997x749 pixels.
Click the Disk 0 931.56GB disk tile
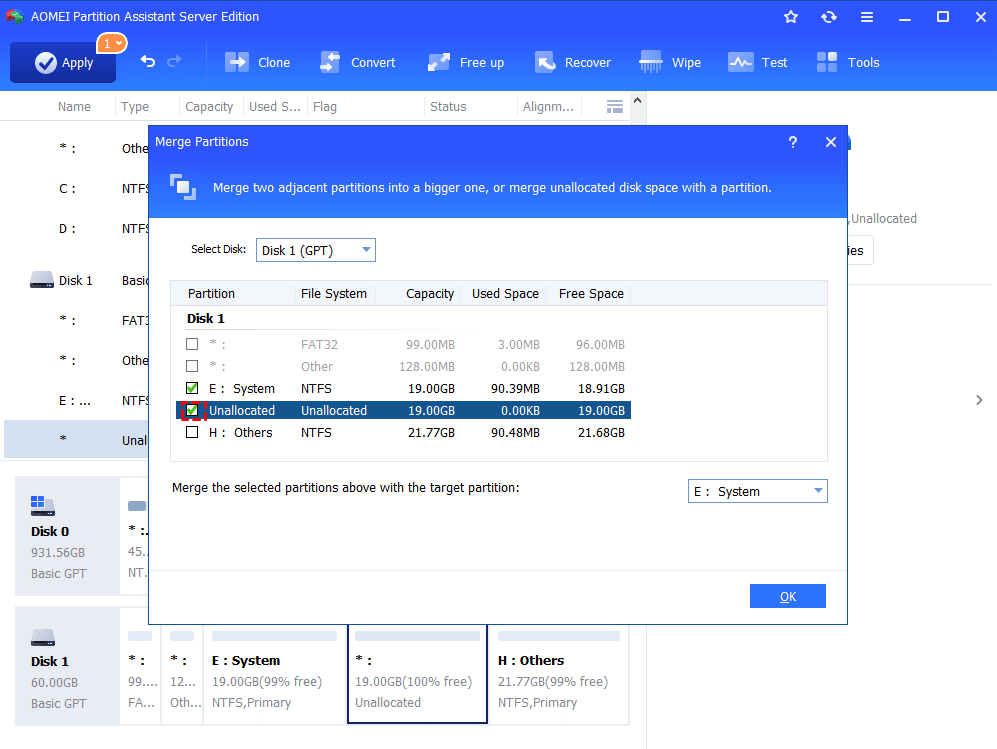[x=67, y=536]
